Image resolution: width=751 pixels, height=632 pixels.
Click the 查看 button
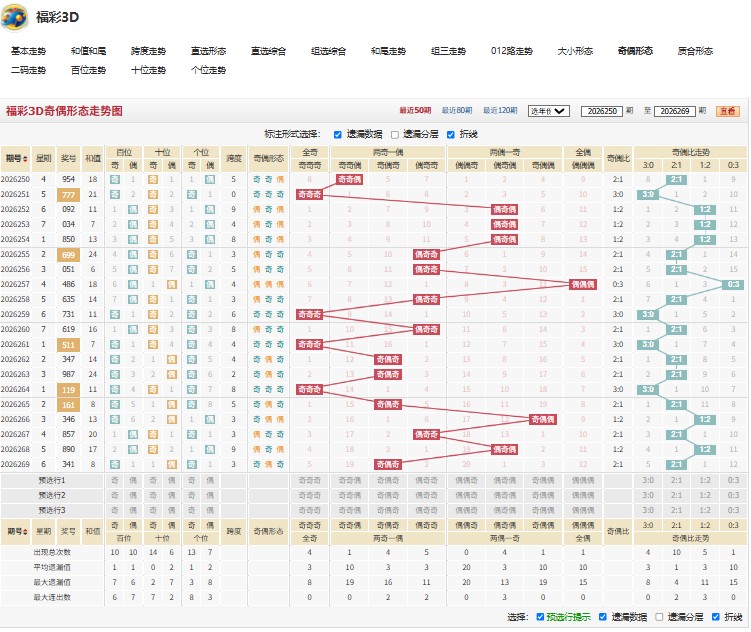tap(728, 111)
